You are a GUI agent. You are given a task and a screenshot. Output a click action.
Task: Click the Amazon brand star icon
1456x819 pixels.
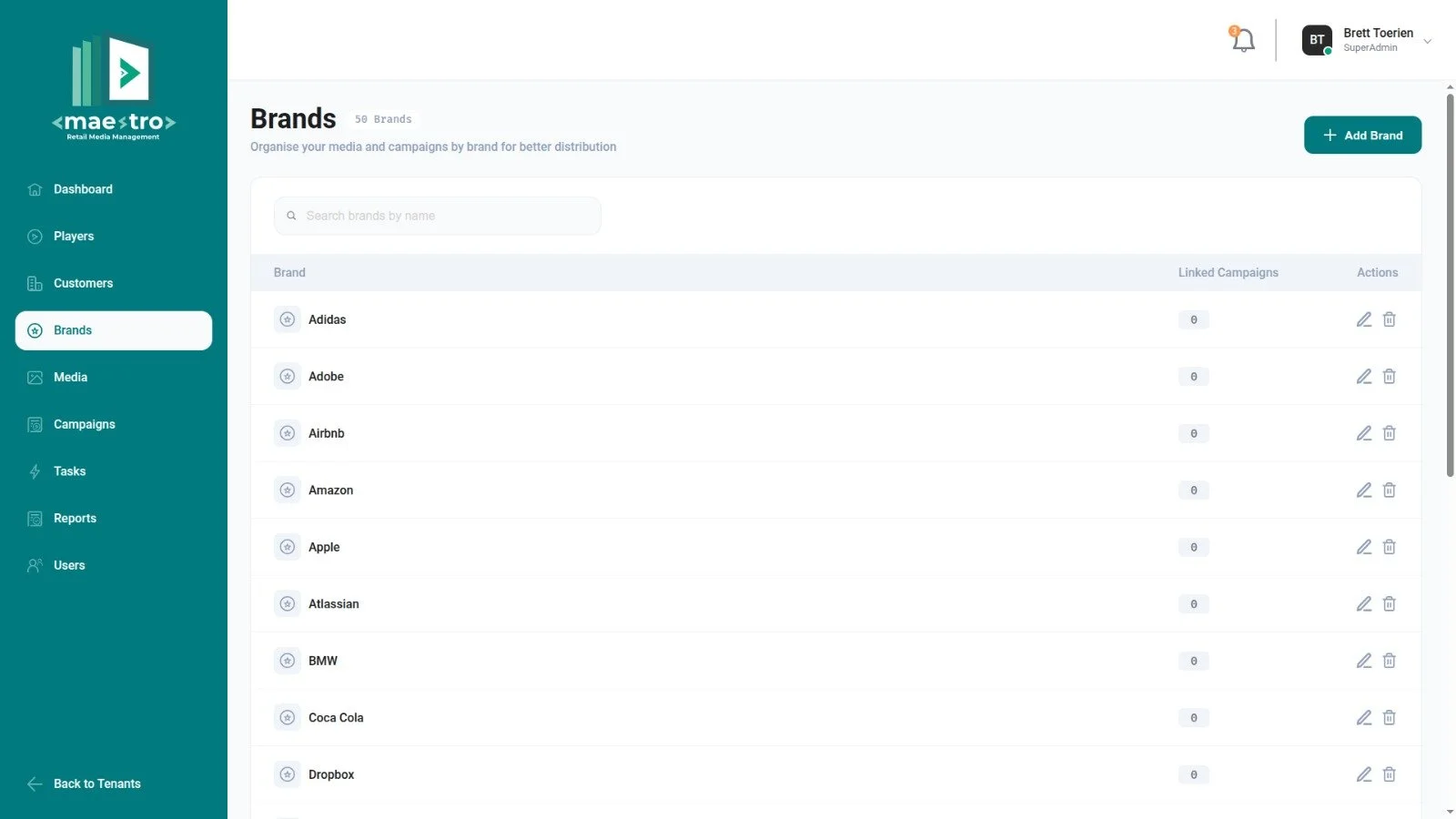click(x=288, y=490)
